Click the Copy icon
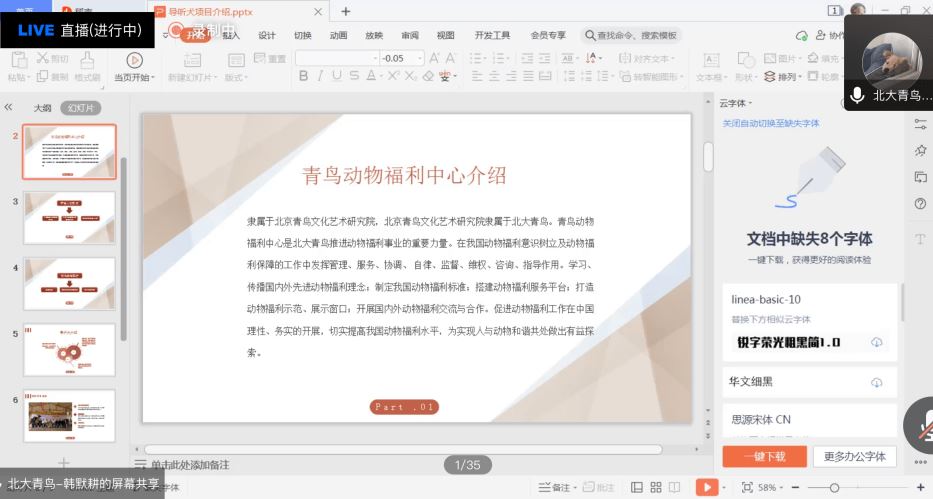This screenshot has height=499, width=933. (42, 76)
